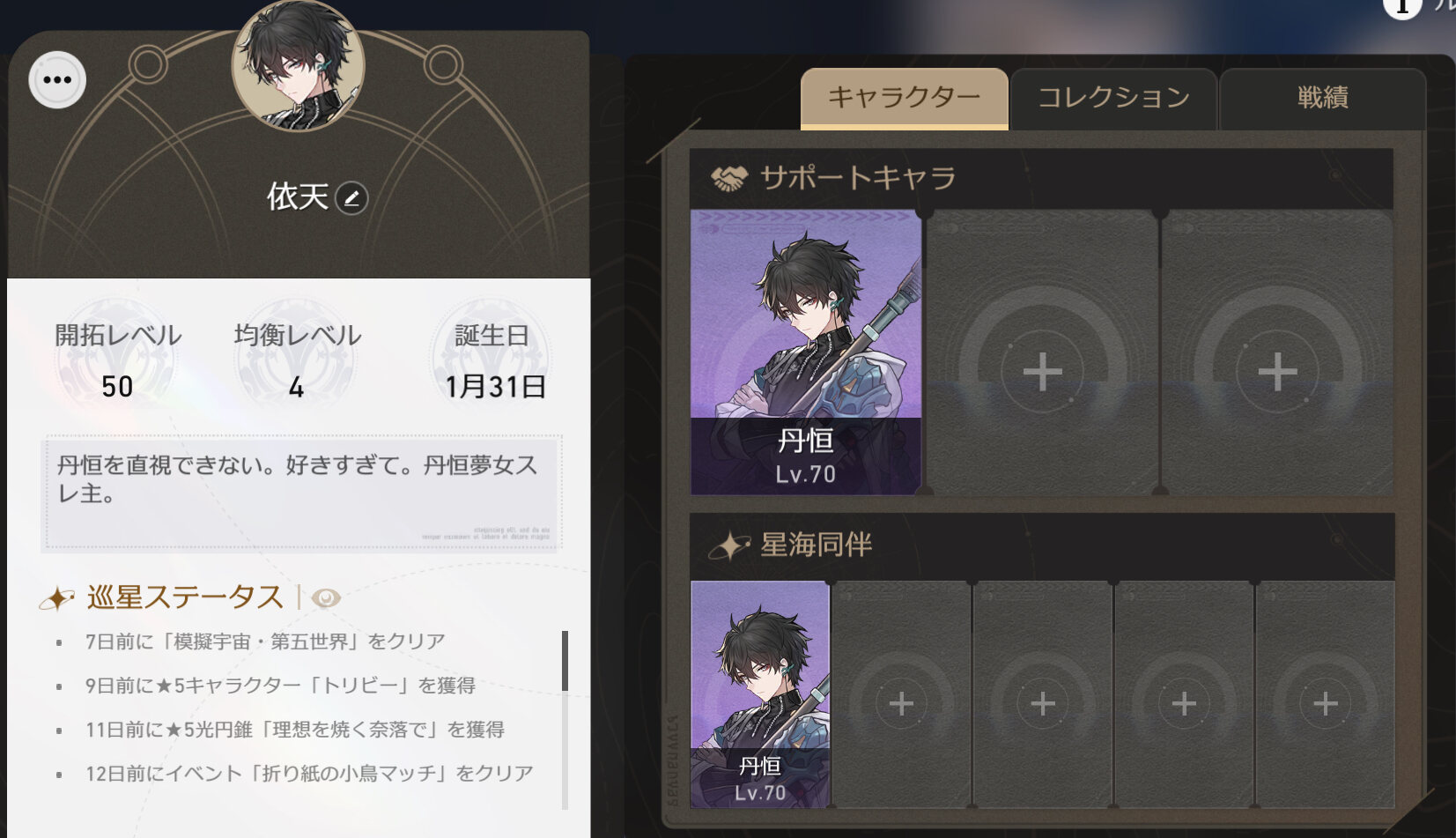Image resolution: width=1456 pixels, height=838 pixels.
Task: Click the 開拓レベル 50 badge
Action: coord(117,360)
